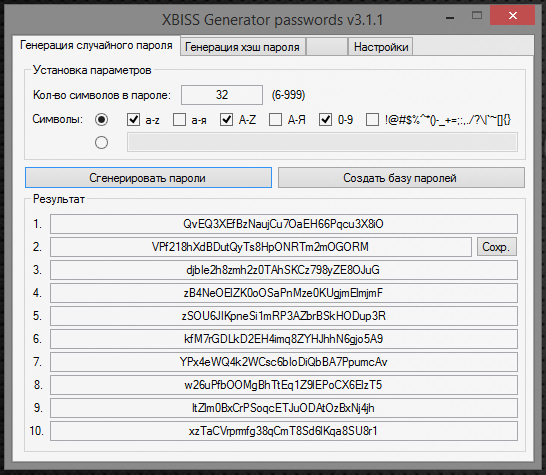Enable the special characters checkbox
546x475 pixels.
[x=372, y=120]
